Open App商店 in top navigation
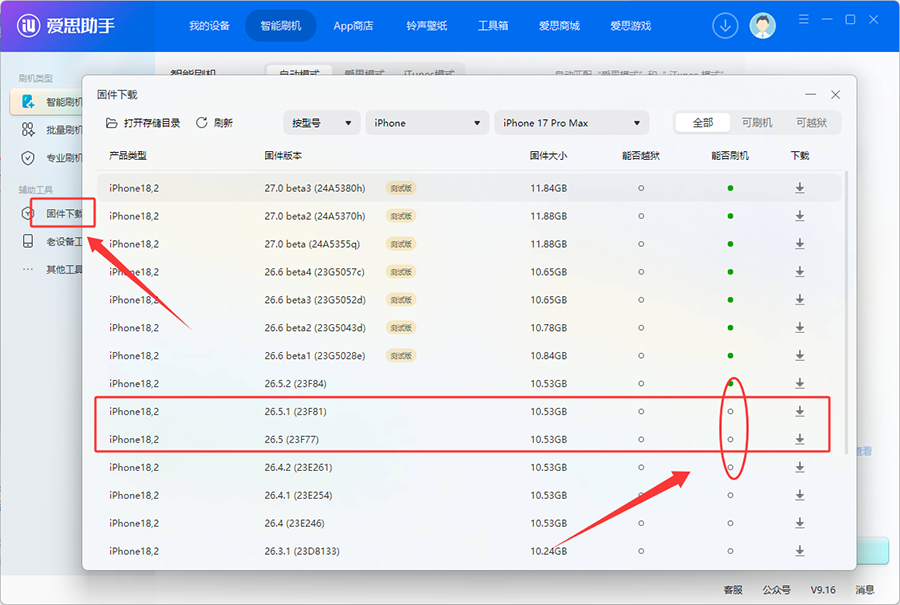Image resolution: width=900 pixels, height=605 pixels. point(353,26)
